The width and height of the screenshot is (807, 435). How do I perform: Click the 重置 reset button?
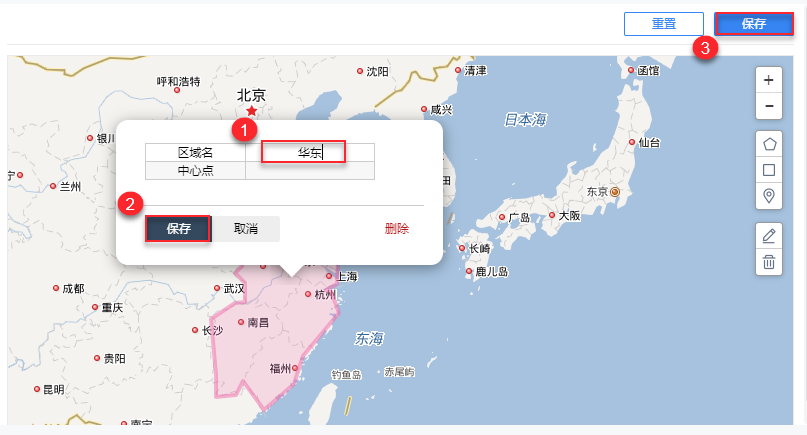[x=664, y=24]
